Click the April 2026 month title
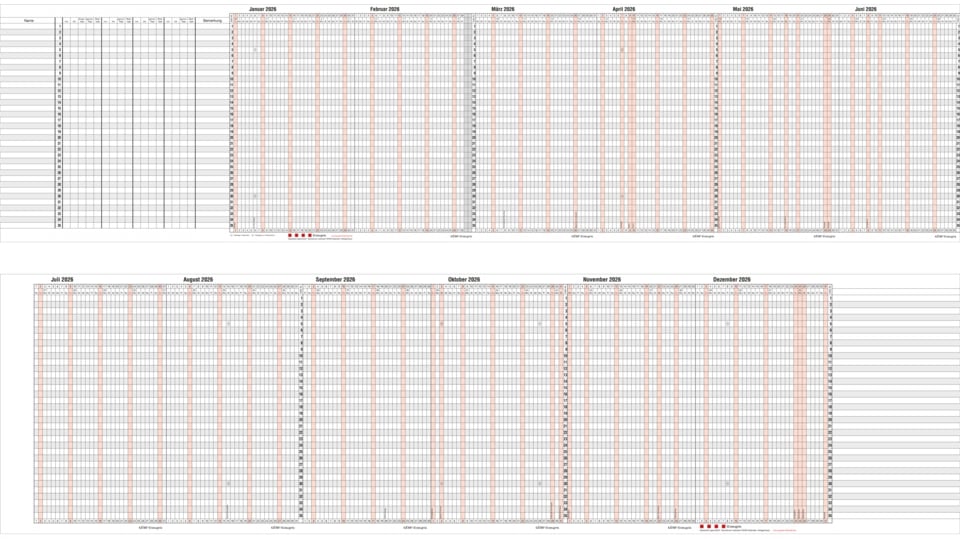 tap(624, 8)
